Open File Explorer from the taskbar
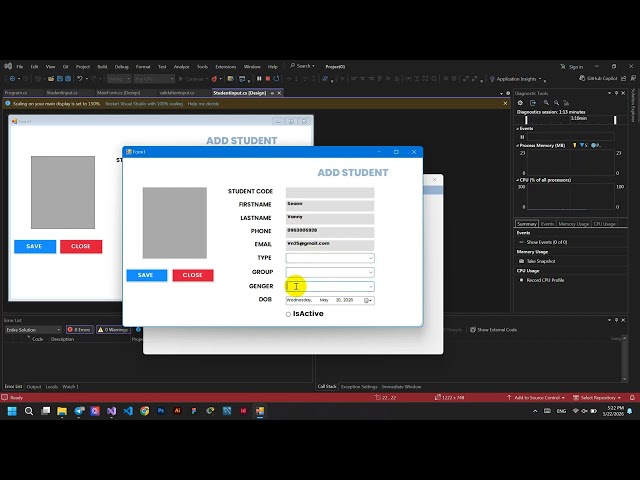640x480 pixels. (x=62, y=411)
